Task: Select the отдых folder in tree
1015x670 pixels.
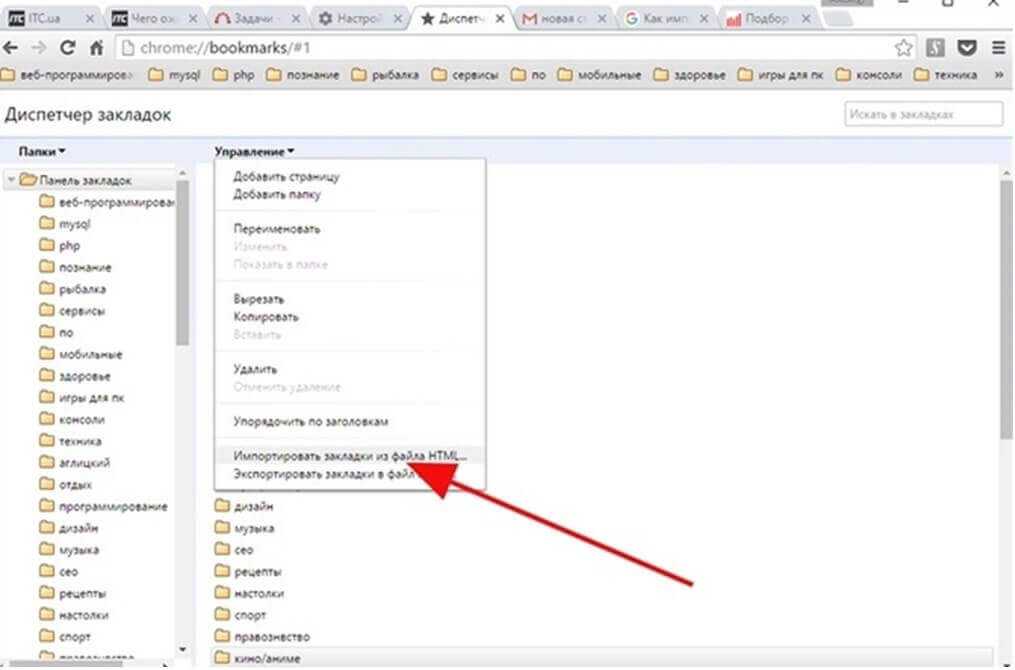Action: (65, 485)
